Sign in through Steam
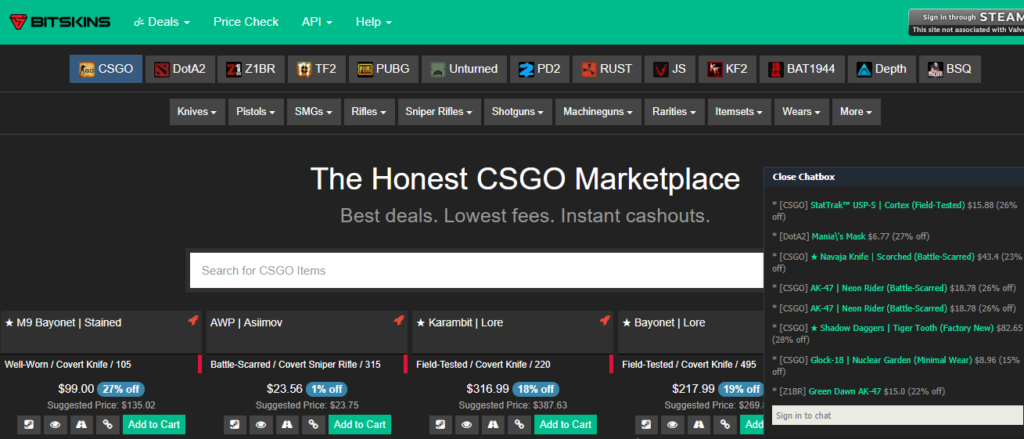The width and height of the screenshot is (1024, 439). click(965, 21)
